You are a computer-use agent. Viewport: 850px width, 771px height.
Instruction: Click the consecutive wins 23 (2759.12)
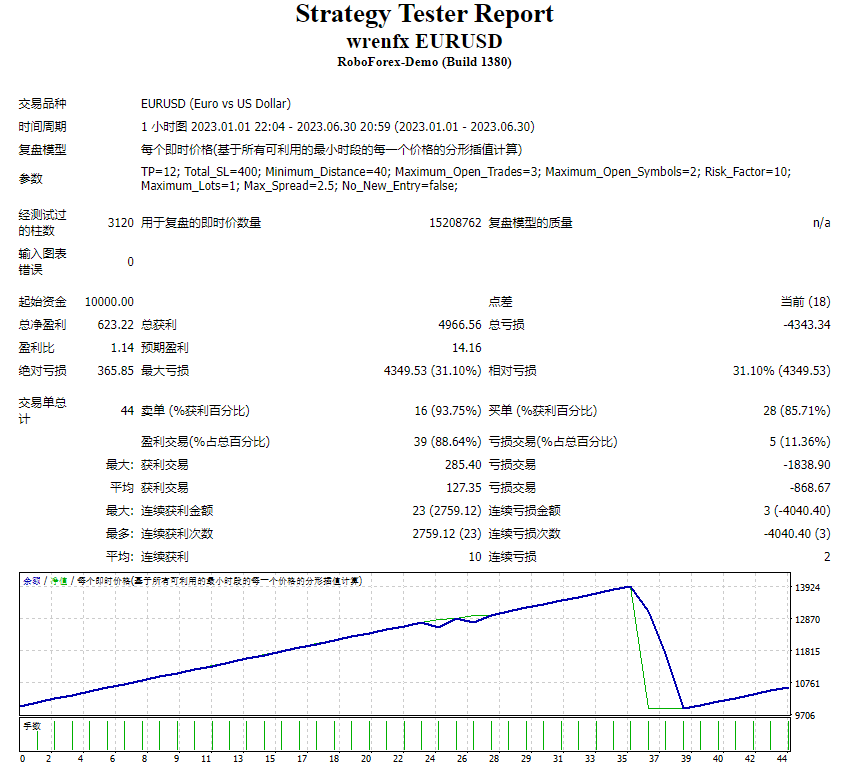coord(447,511)
